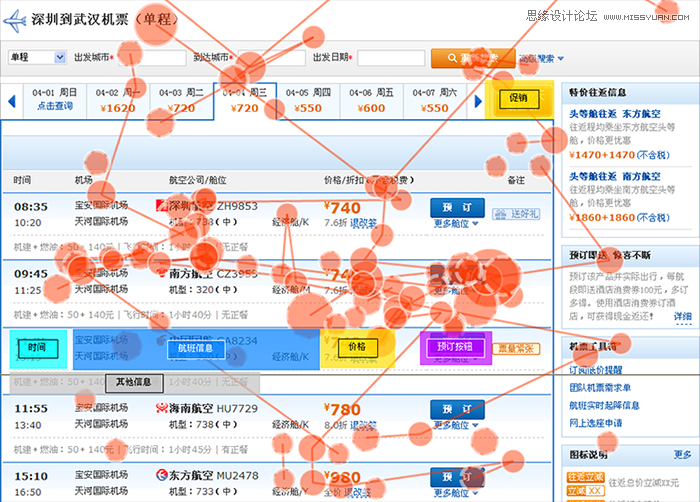Select the 04-01 周日 date tab
This screenshot has width=700, height=502.
pos(54,101)
